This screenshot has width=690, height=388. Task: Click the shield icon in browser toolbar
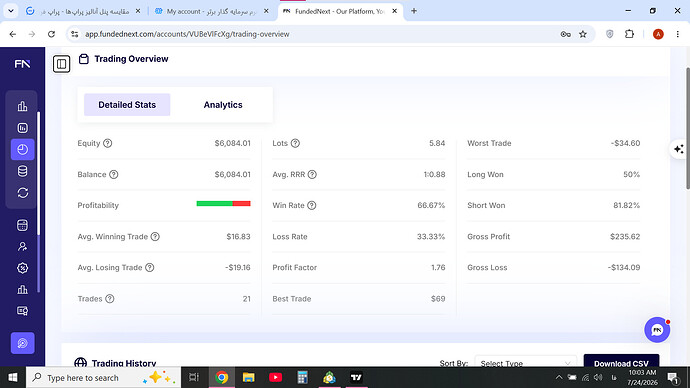[609, 34]
